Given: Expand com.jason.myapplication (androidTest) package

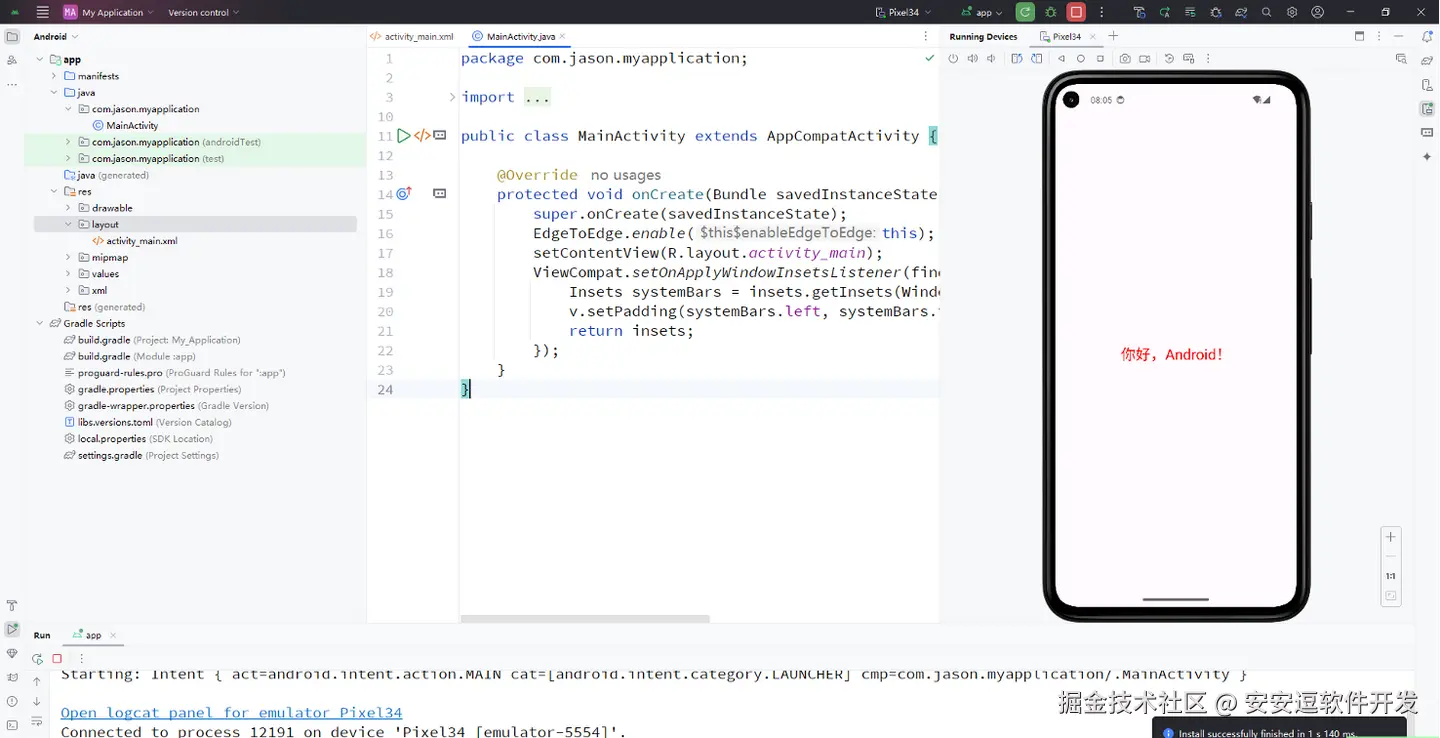Looking at the screenshot, I should 68,142.
